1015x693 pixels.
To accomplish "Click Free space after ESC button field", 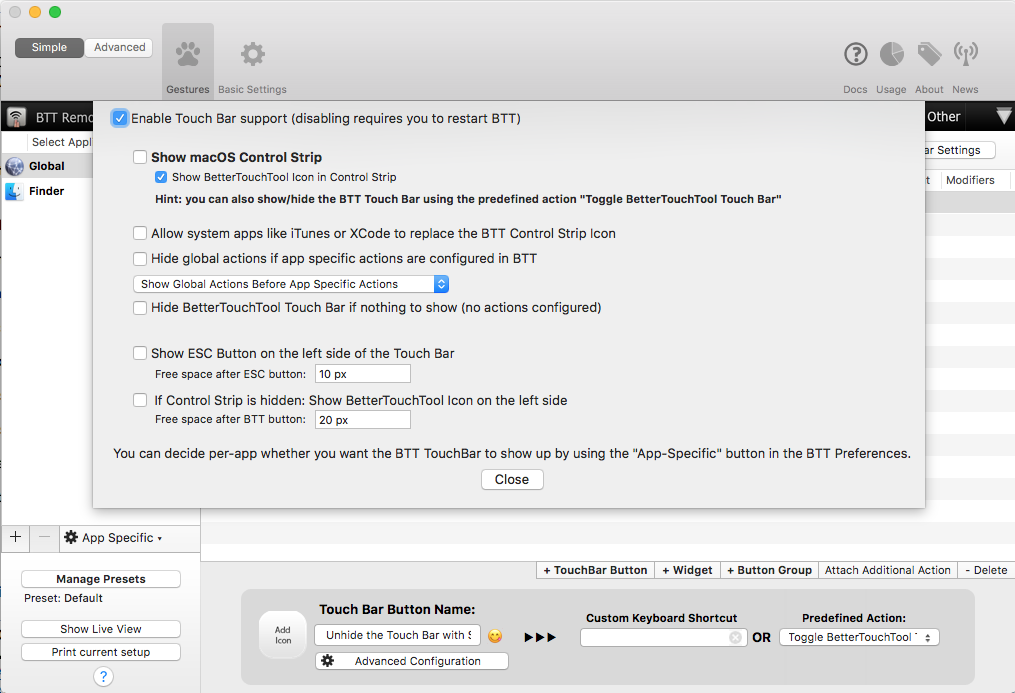I will pyautogui.click(x=362, y=374).
